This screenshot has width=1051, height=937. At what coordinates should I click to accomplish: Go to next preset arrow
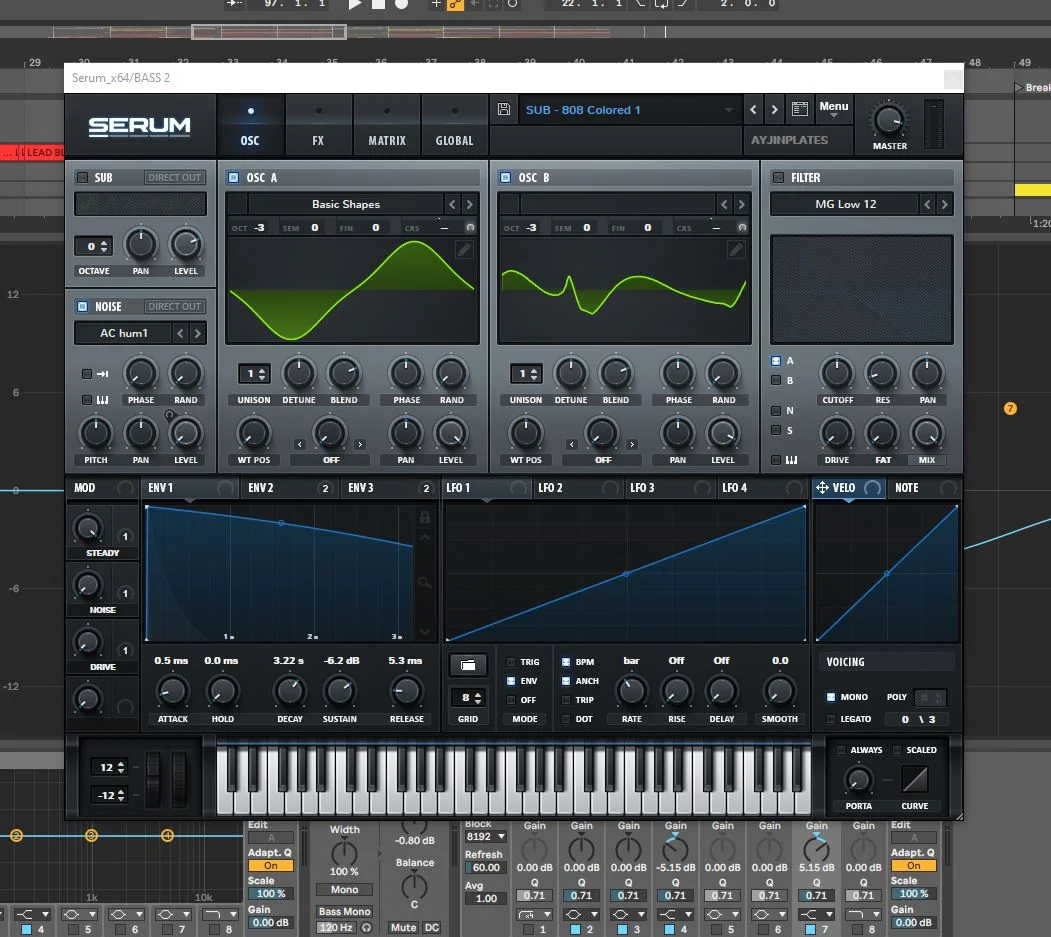click(775, 109)
